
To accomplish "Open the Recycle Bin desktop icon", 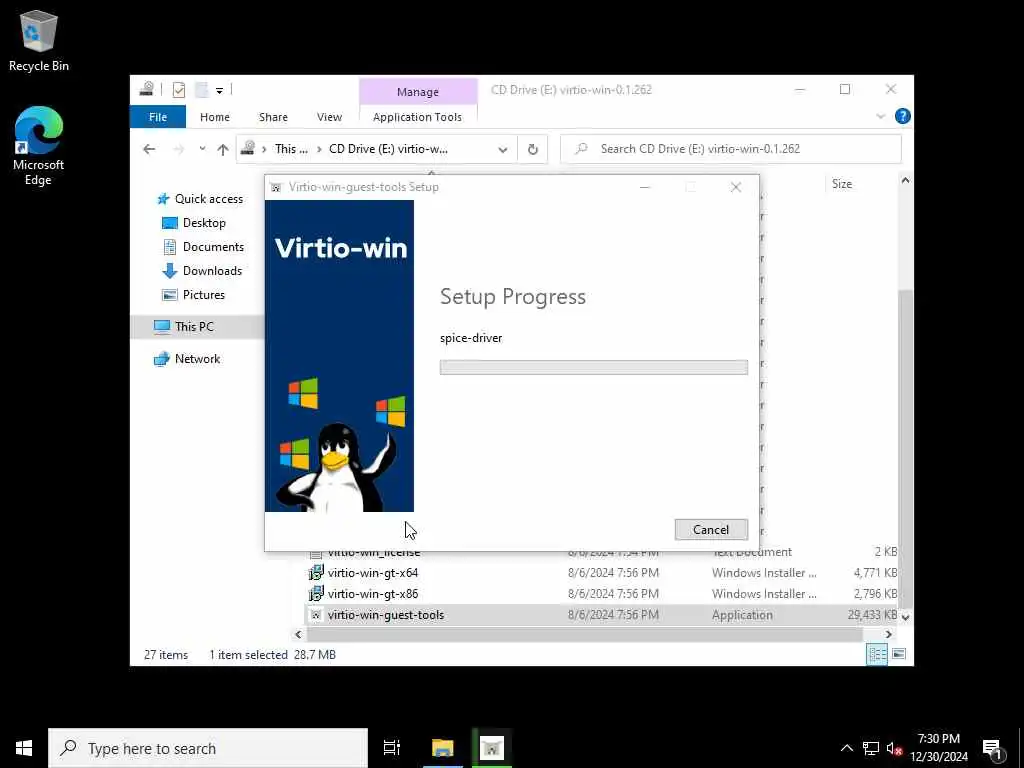I will [39, 42].
